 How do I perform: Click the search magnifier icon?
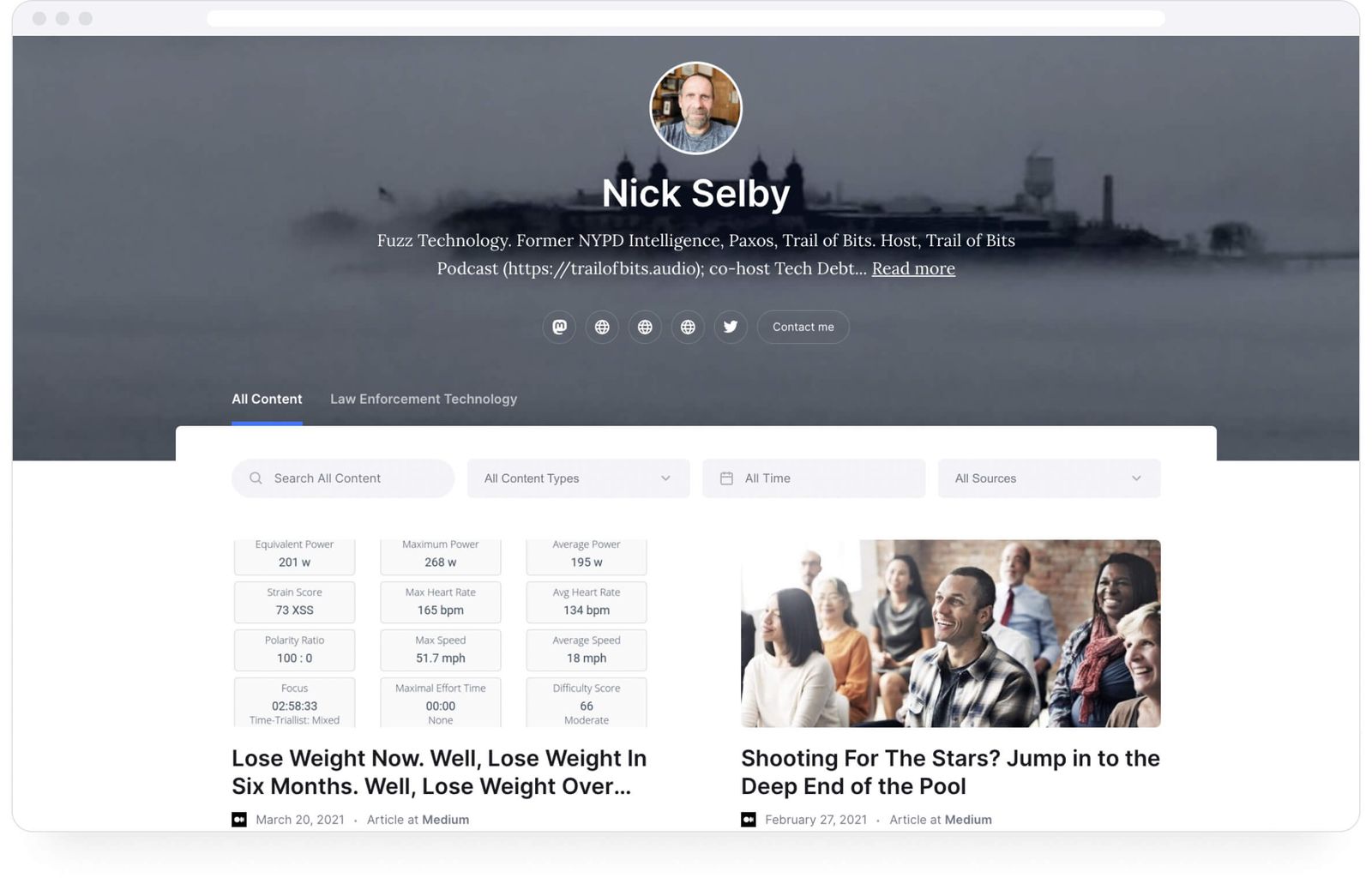tap(255, 478)
